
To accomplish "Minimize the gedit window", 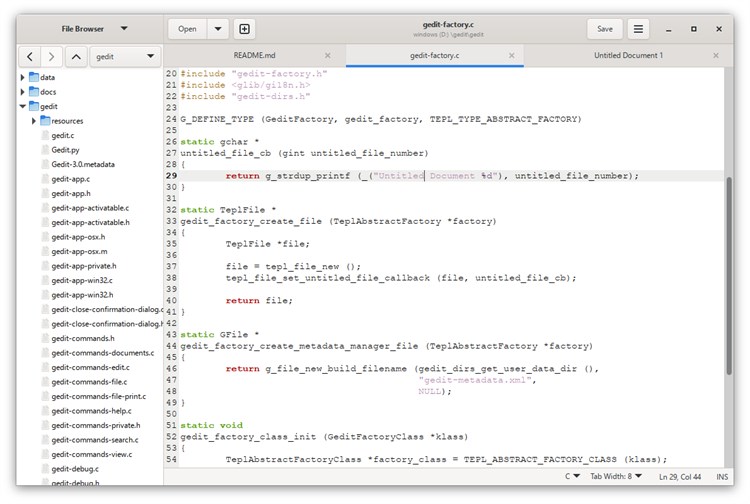I will click(669, 29).
